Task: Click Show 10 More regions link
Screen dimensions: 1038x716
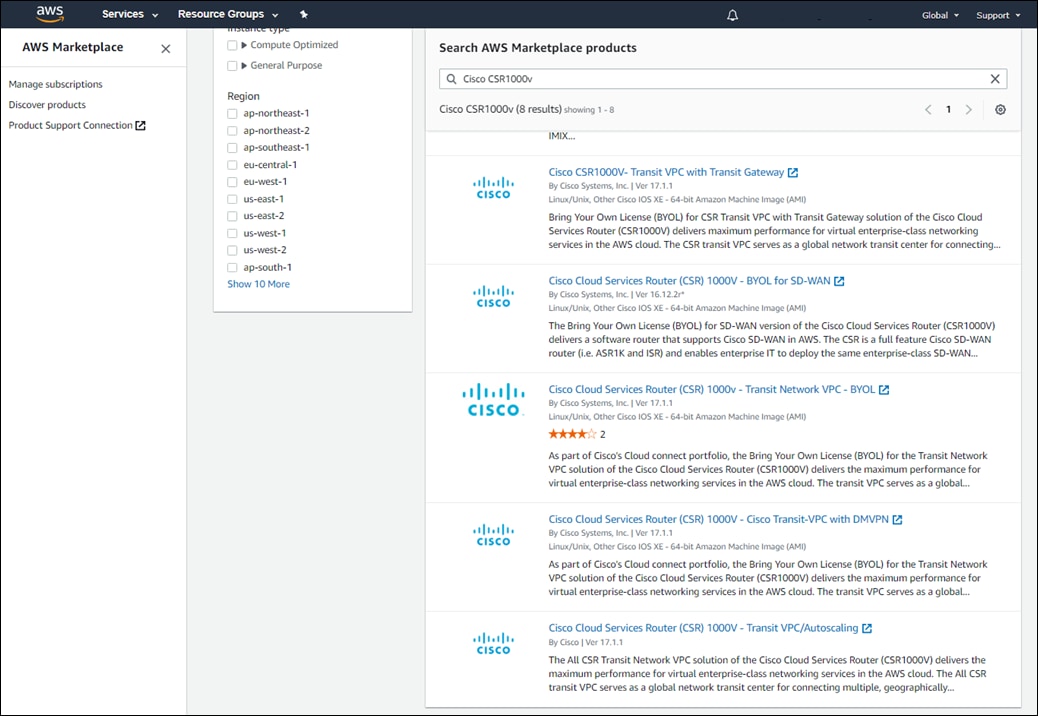Action: coord(258,284)
